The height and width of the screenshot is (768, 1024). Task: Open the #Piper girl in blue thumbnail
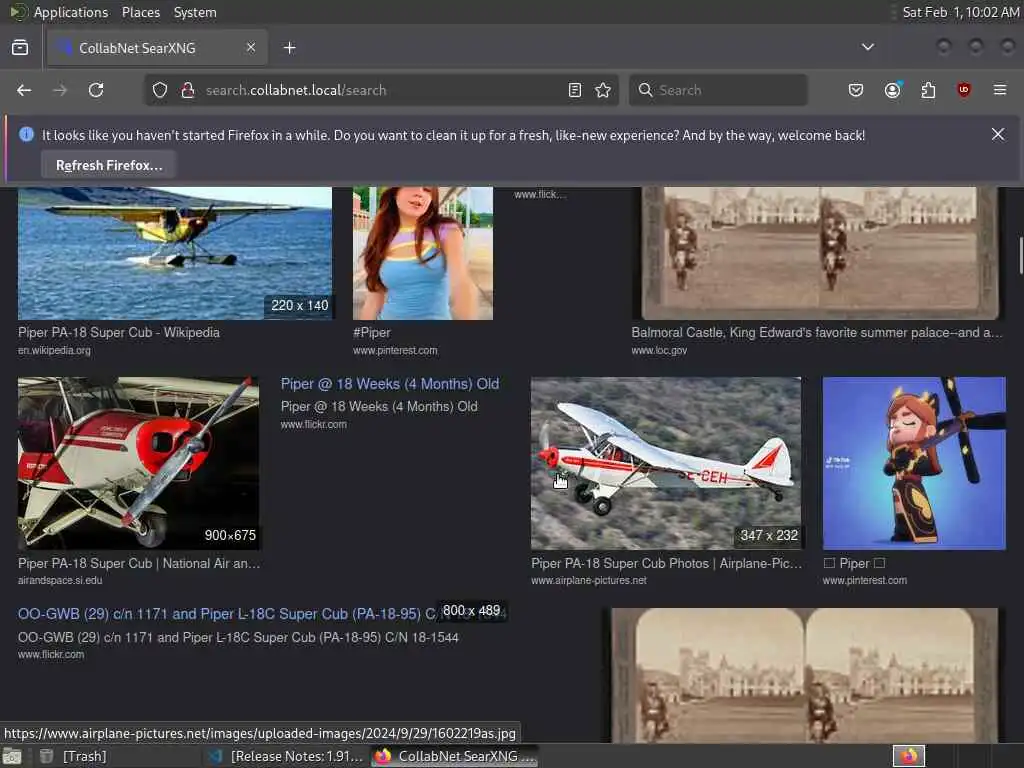click(423, 253)
